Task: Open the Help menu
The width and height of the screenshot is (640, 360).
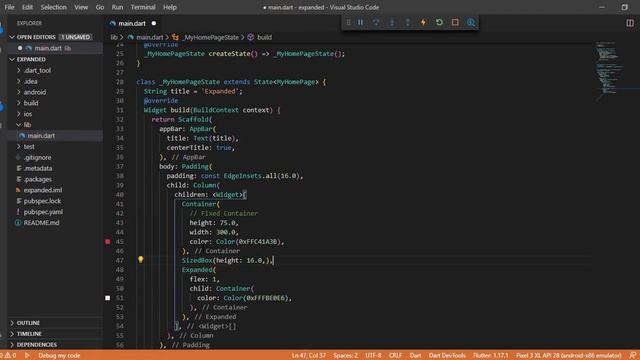Action: point(170,7)
